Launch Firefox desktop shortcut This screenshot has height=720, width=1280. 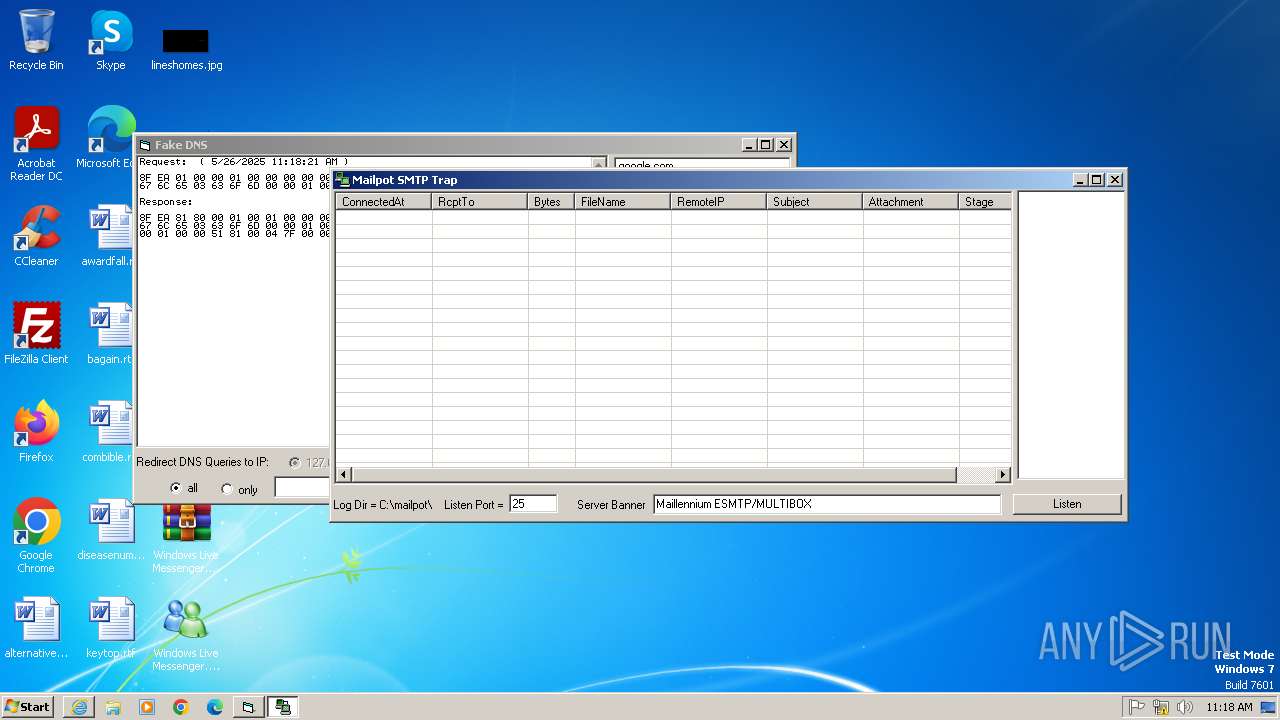pos(36,432)
